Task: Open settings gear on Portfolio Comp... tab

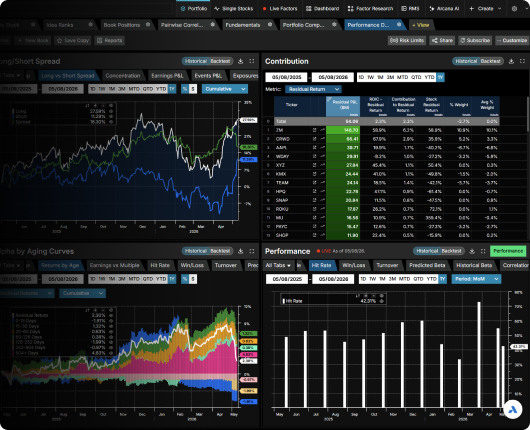Action: click(x=334, y=25)
